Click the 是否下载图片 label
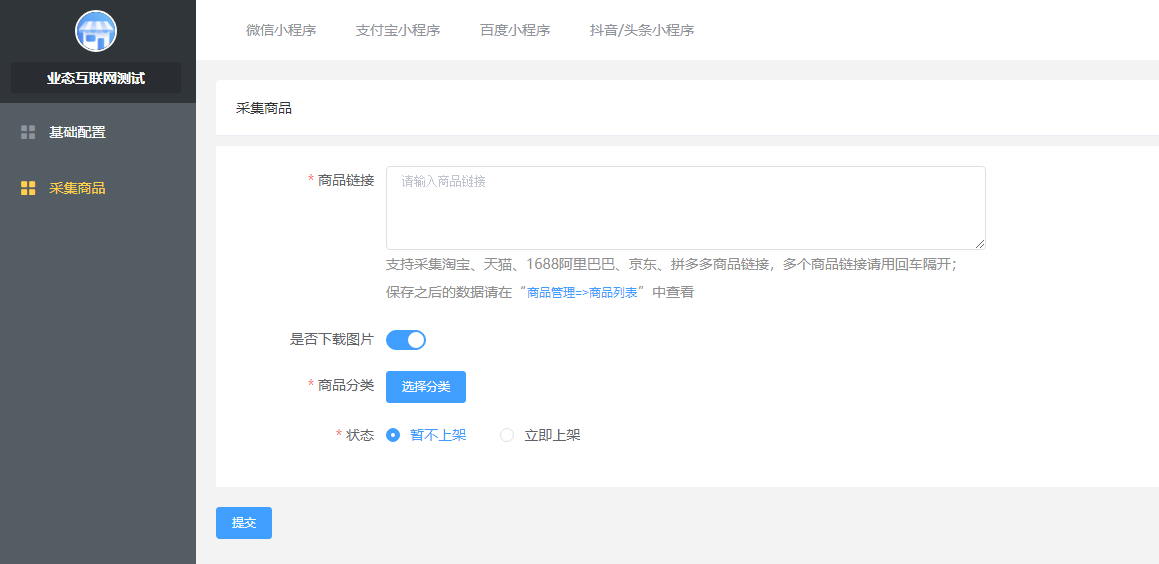The image size is (1159, 564). pos(332,340)
